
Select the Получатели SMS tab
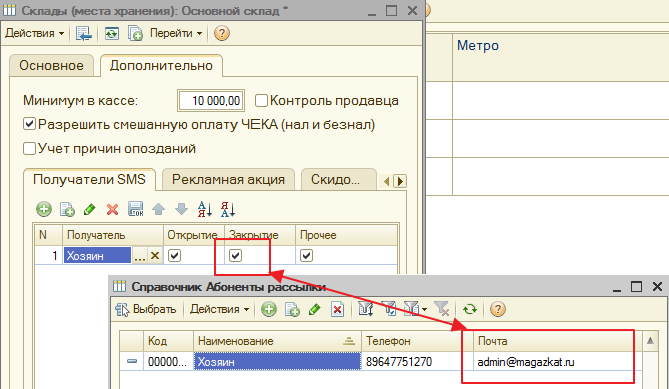tap(89, 179)
